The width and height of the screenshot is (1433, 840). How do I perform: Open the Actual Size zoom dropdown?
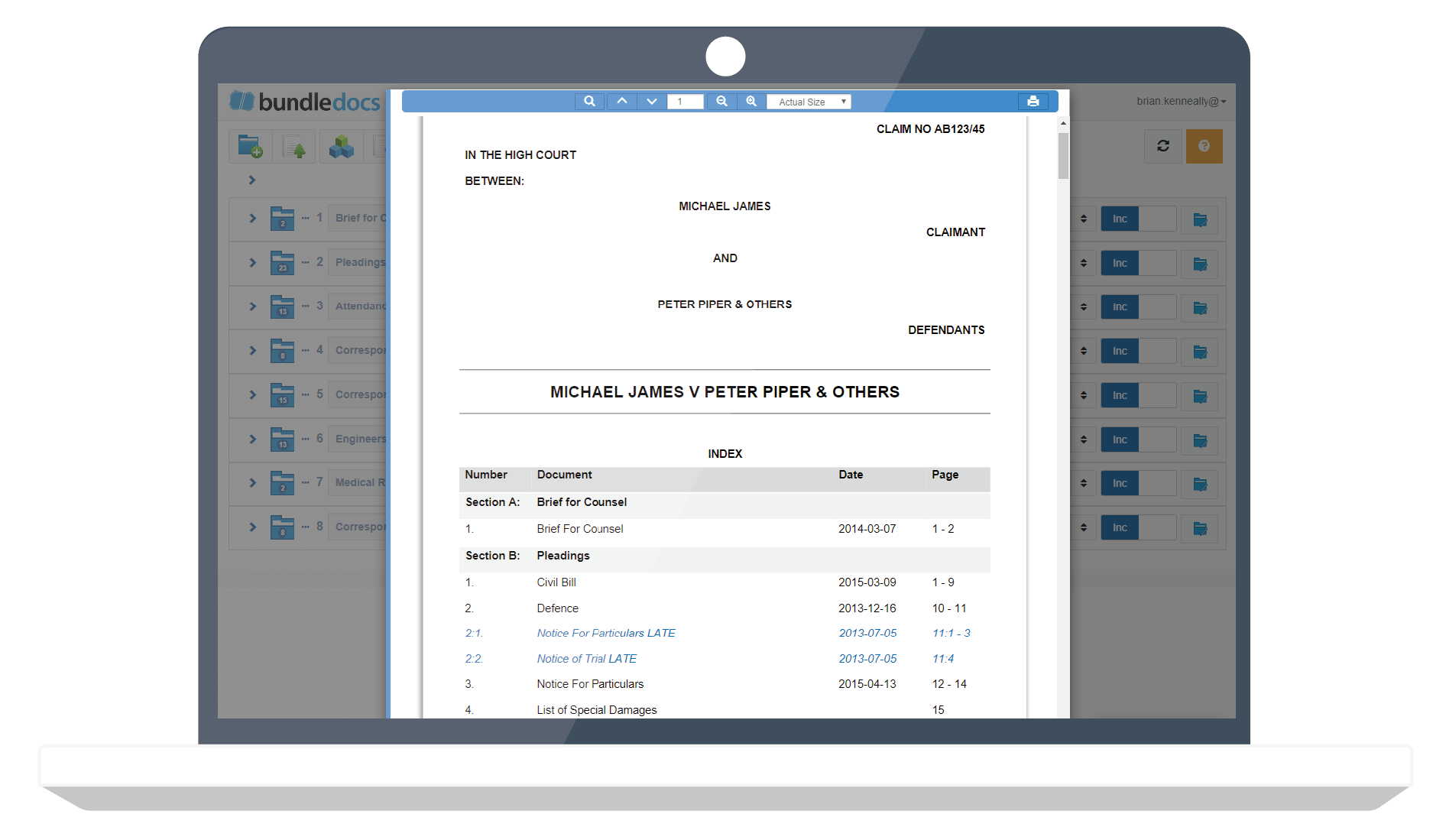pyautogui.click(x=809, y=101)
